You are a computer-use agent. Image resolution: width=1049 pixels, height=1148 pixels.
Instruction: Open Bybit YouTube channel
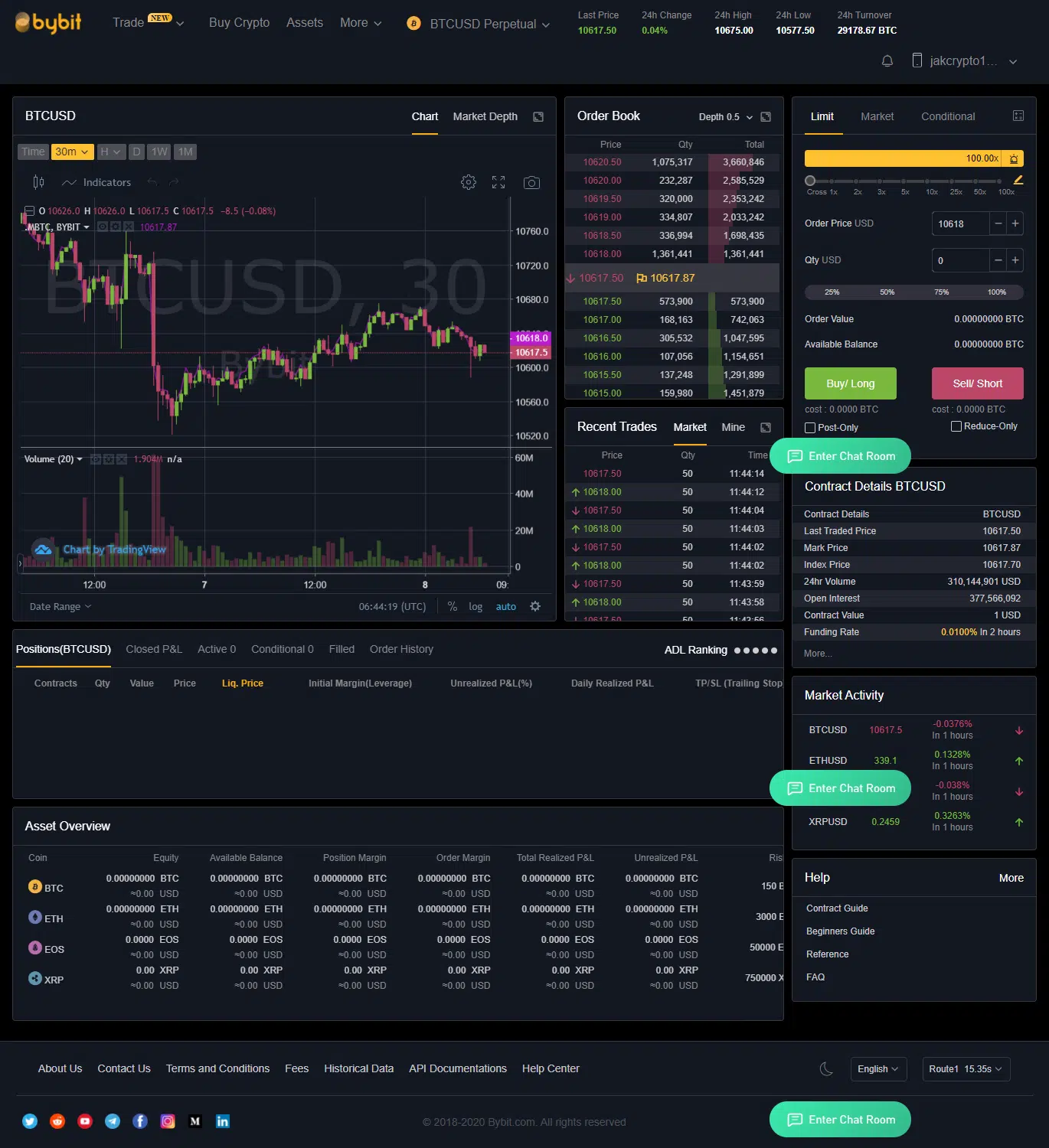[x=85, y=1121]
